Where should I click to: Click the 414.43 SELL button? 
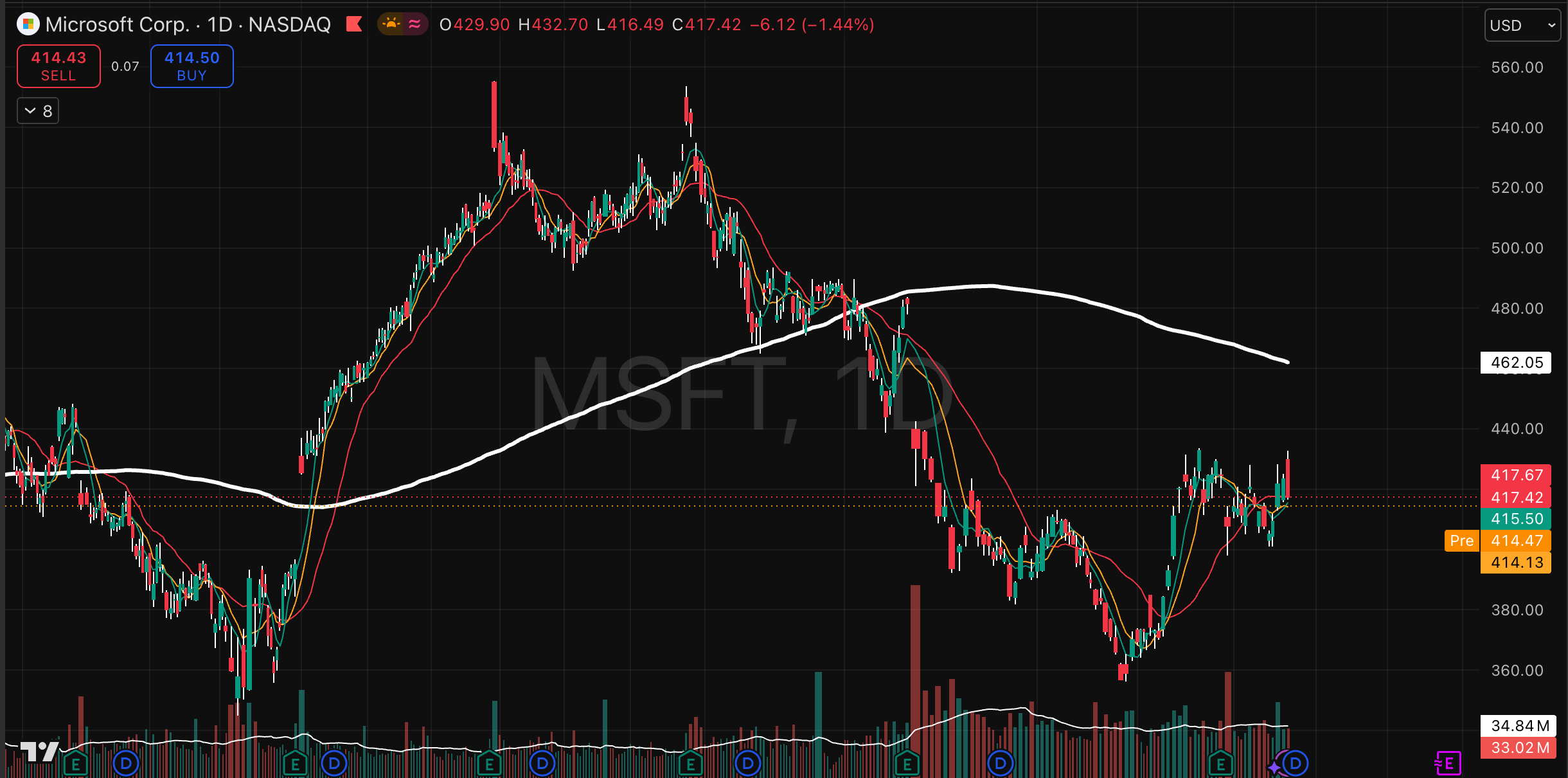pos(58,66)
